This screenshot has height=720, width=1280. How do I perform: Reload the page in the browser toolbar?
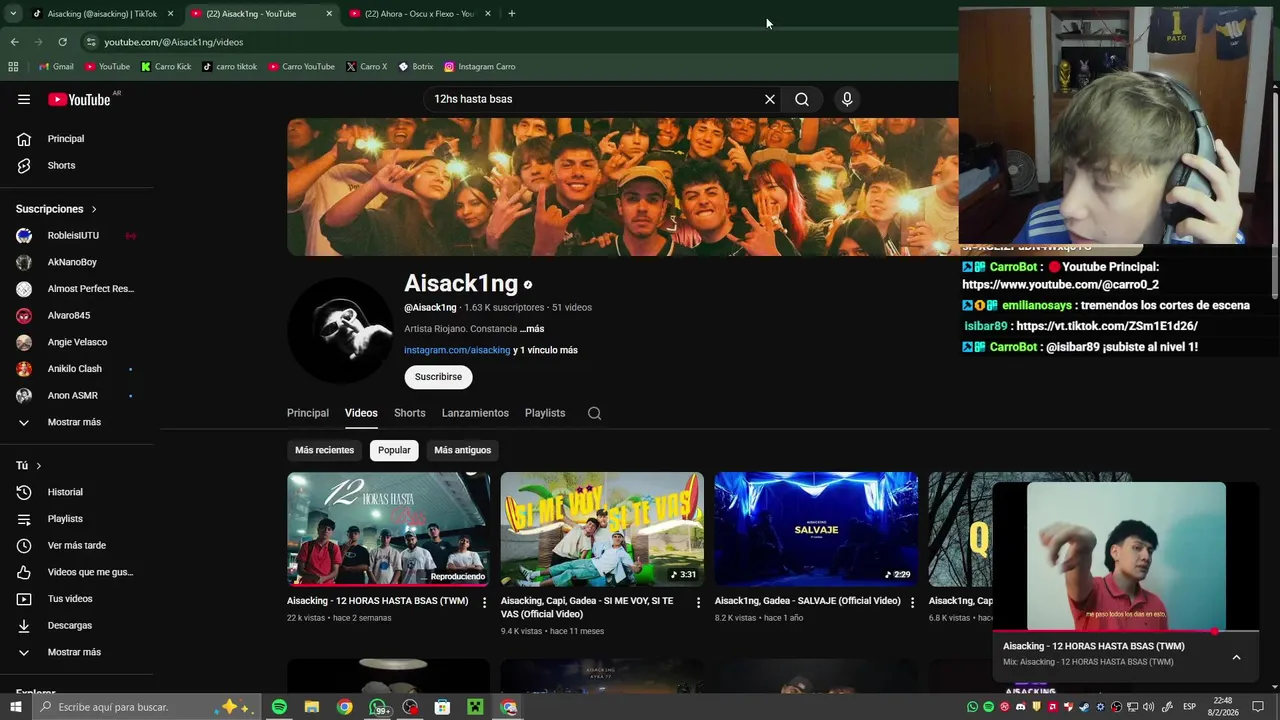coord(62,42)
